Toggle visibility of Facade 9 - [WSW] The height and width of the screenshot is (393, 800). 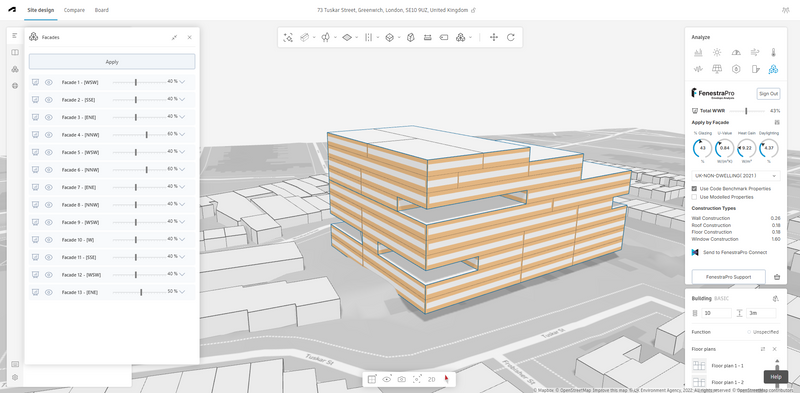coord(48,223)
